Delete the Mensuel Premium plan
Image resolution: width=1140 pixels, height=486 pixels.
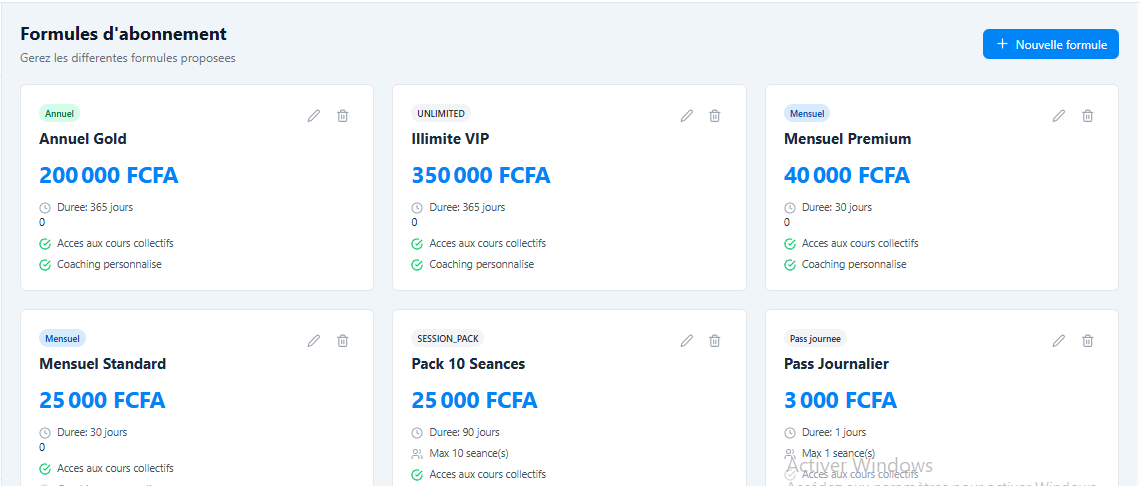(x=1088, y=116)
